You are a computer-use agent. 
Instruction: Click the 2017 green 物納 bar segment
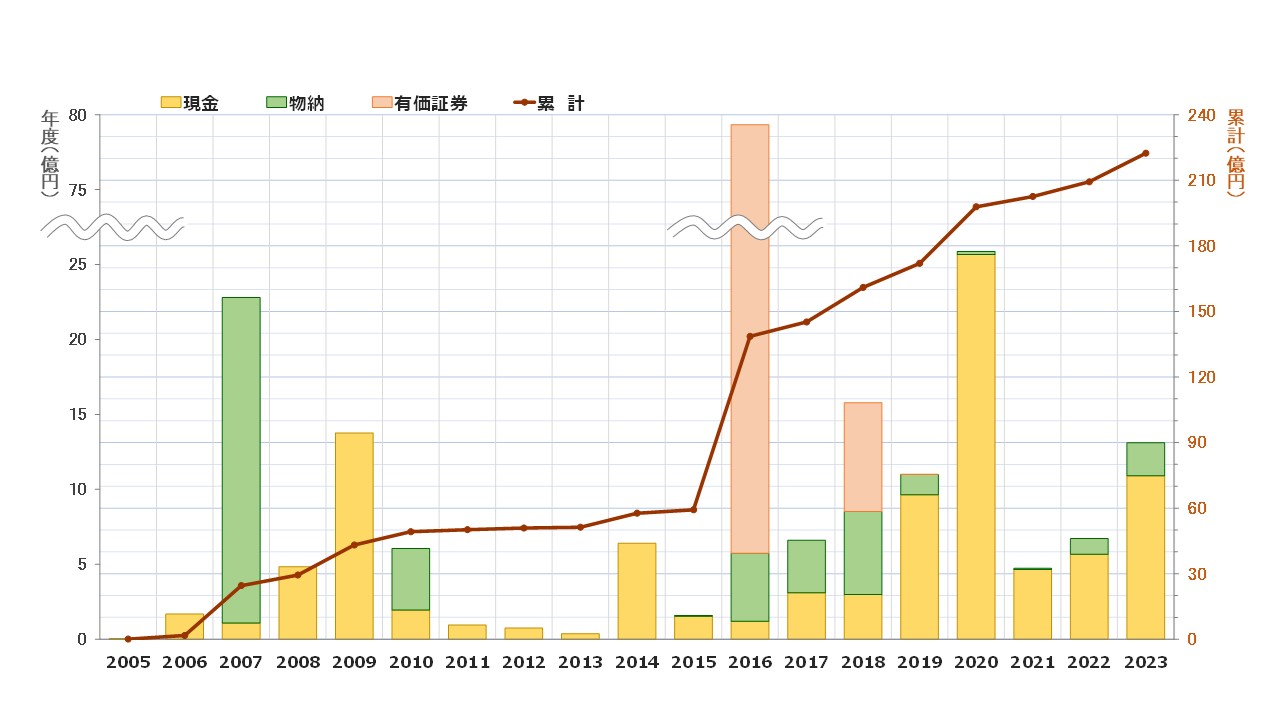tap(806, 566)
